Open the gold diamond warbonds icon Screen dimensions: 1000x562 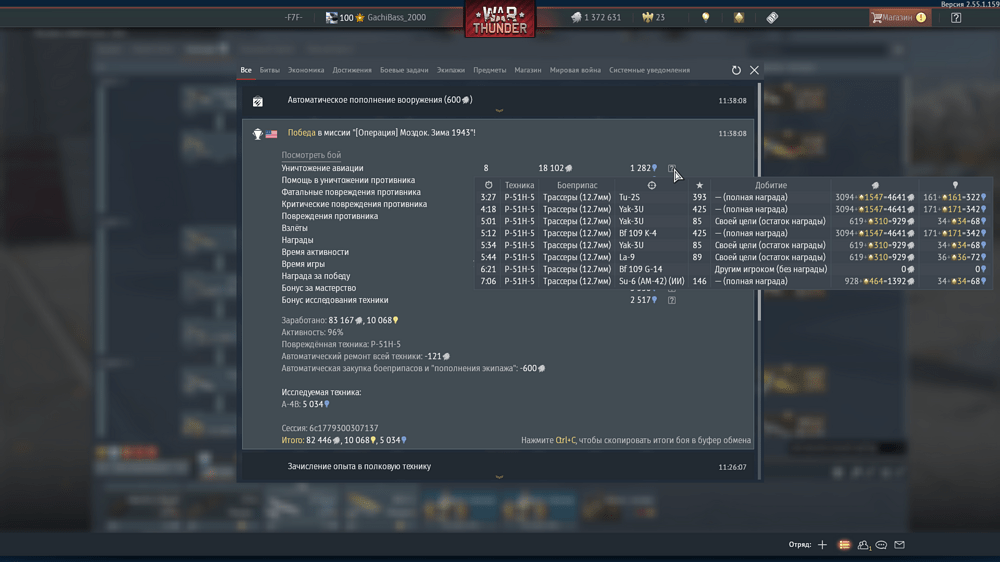pos(739,18)
